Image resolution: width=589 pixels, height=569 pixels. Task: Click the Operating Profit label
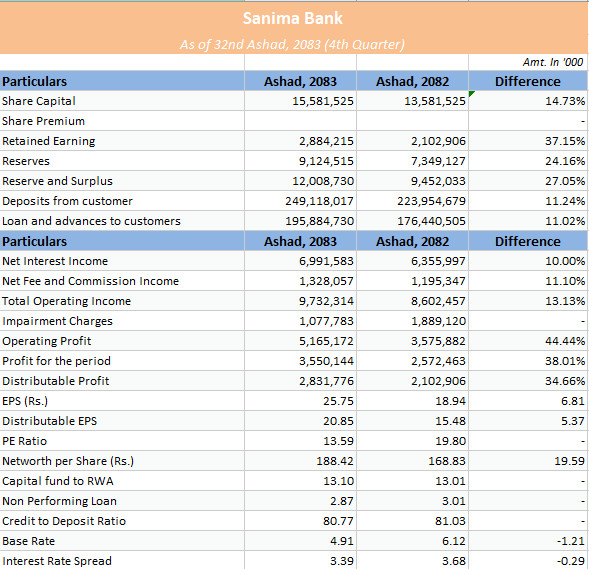tap(47, 341)
